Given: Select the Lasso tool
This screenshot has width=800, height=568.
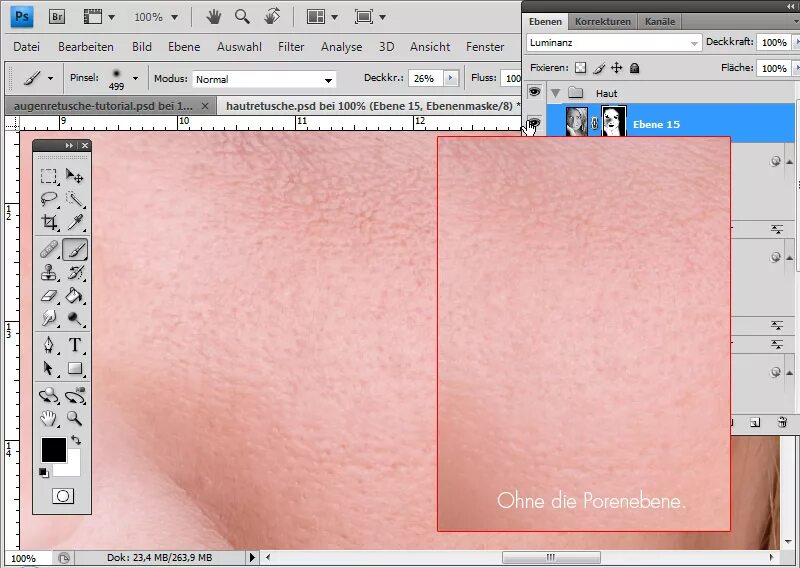Looking at the screenshot, I should click(49, 199).
